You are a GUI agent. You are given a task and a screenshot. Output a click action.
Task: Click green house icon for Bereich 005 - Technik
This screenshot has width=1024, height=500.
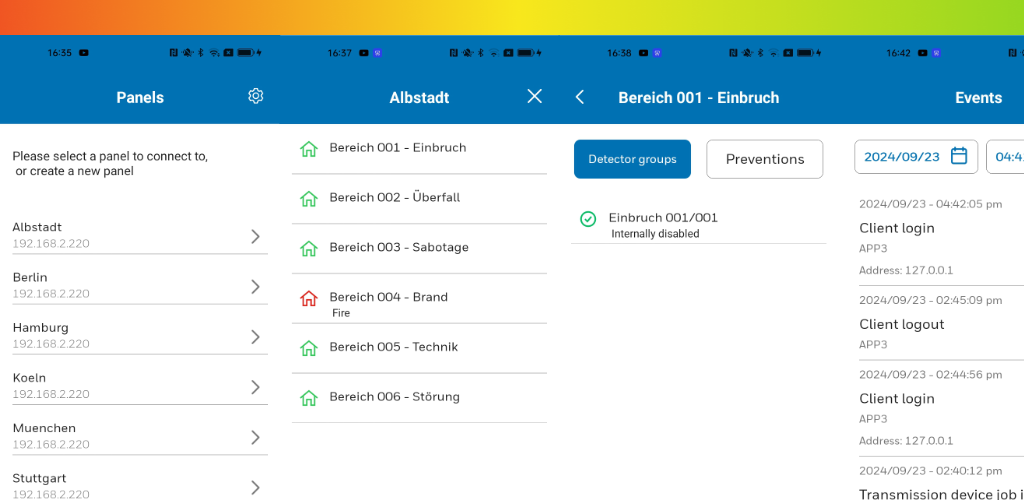coord(308,348)
